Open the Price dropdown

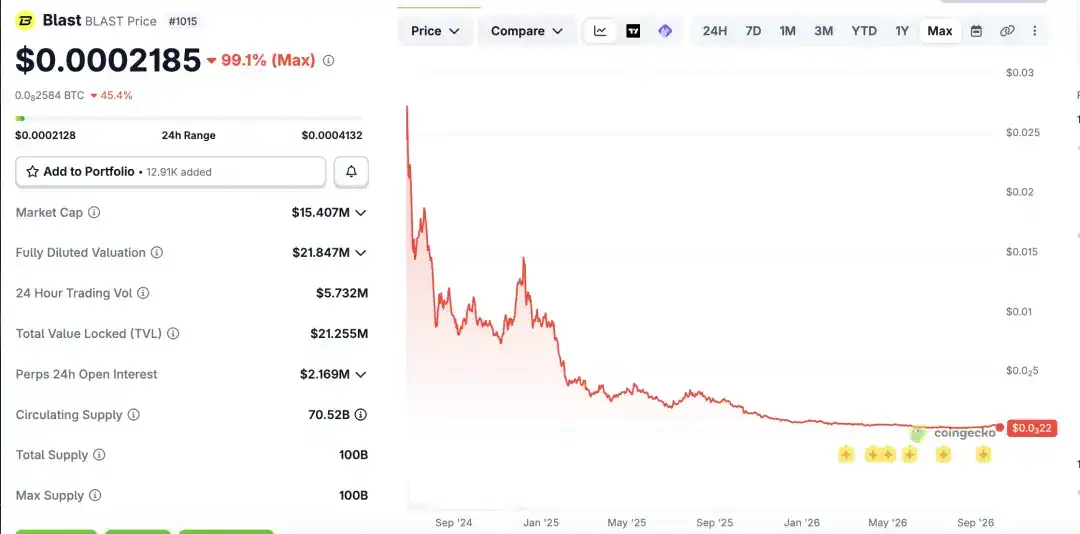tap(435, 31)
